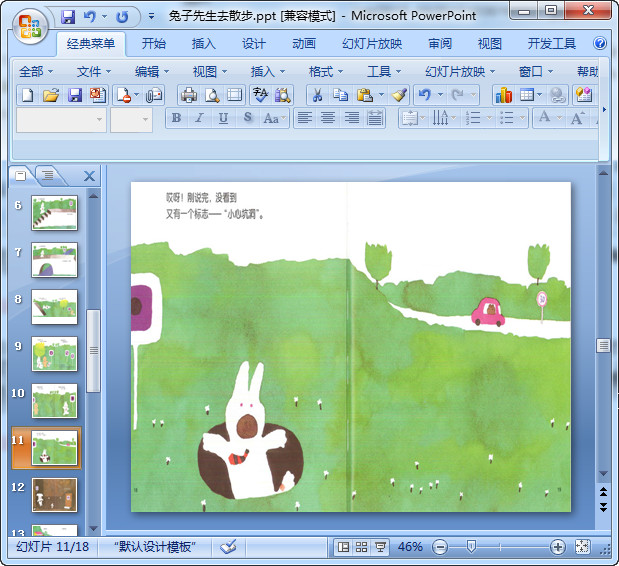This screenshot has height=566, width=619.
Task: Open Help question mark icon
Action: [x=600, y=43]
